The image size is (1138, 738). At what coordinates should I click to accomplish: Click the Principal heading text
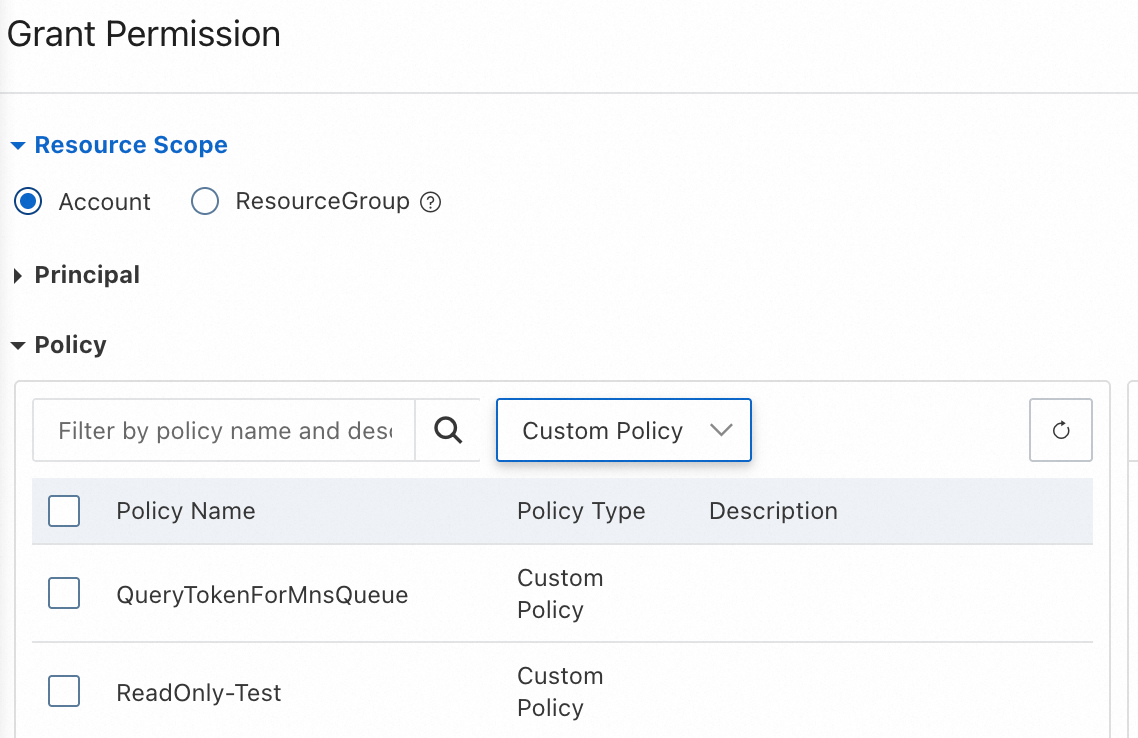tap(87, 275)
